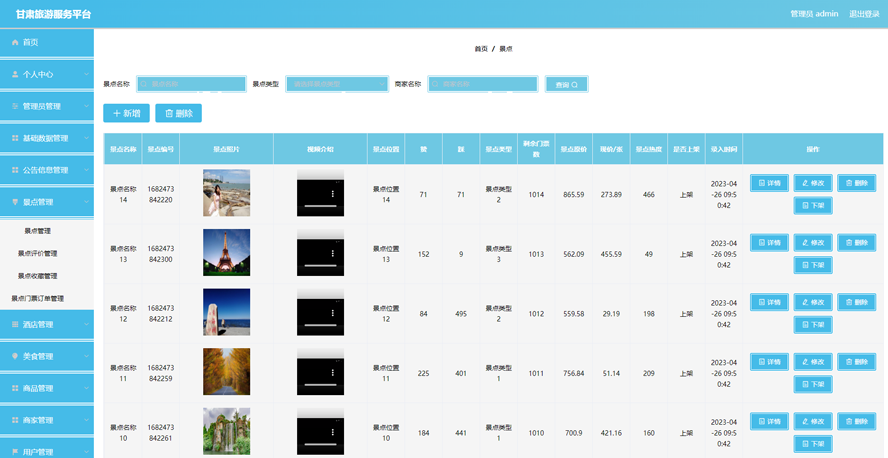Click 下架 for 景点名称14
This screenshot has width=888, height=458.
[x=813, y=206]
